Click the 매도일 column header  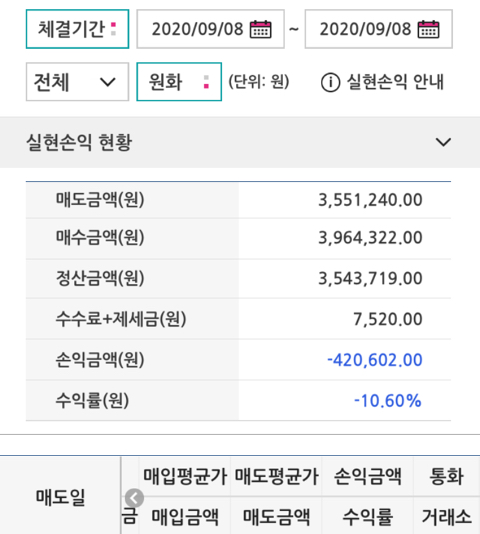click(x=60, y=497)
